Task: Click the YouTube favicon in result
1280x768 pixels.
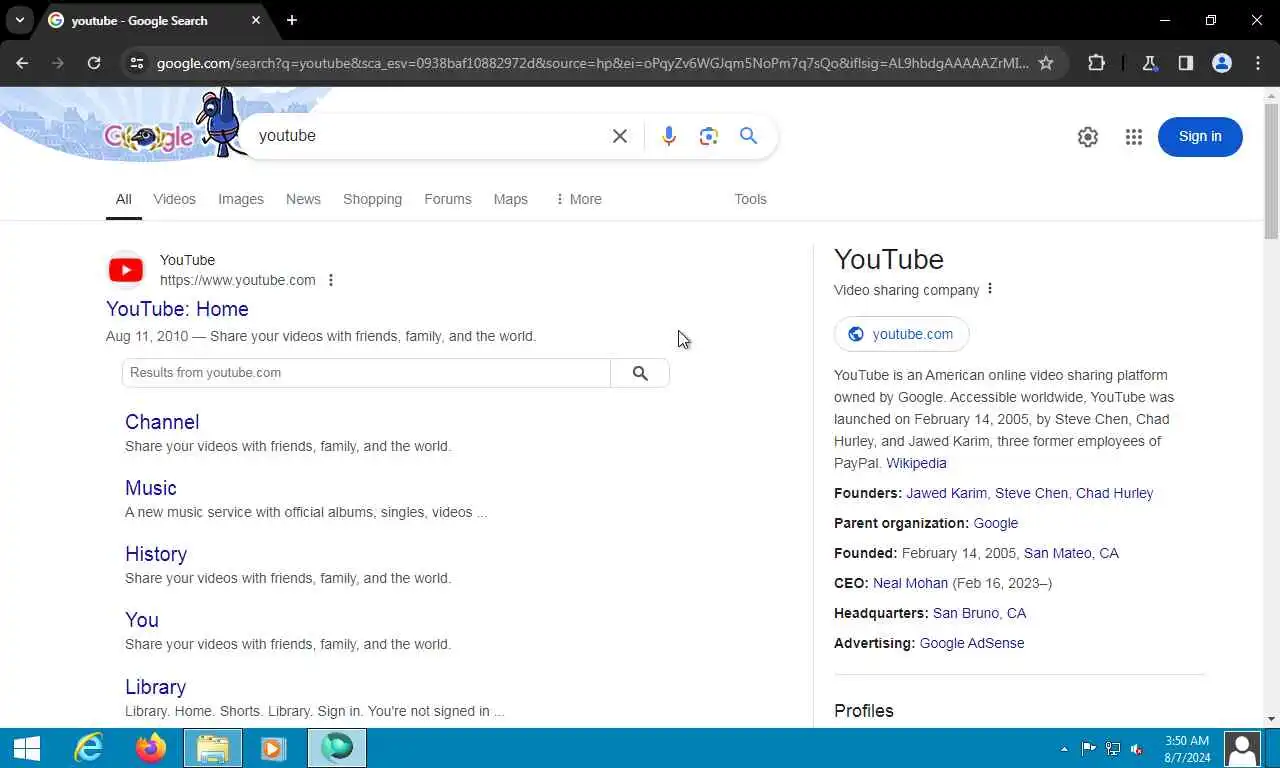Action: point(126,270)
